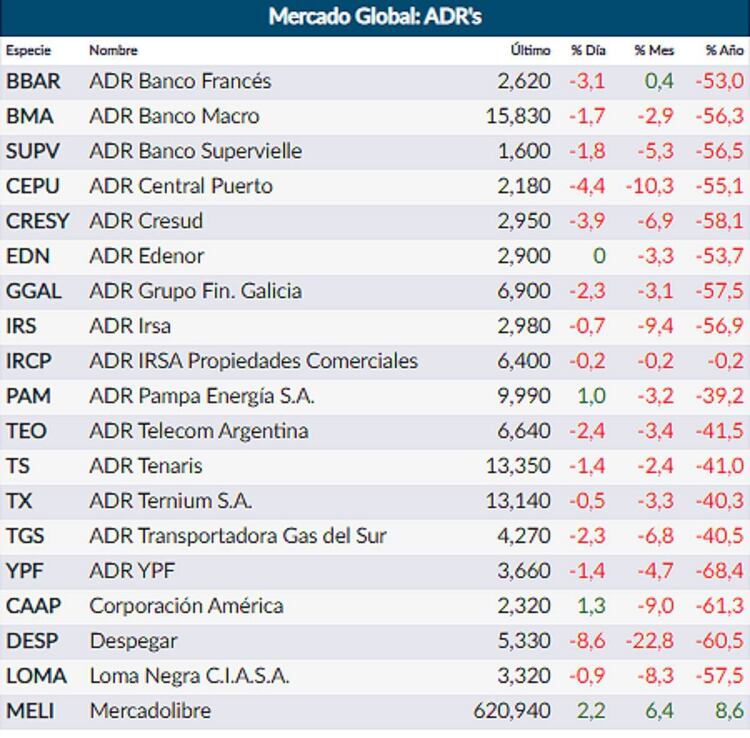
Task: Sort by the Nombre column header
Action: click(x=113, y=50)
